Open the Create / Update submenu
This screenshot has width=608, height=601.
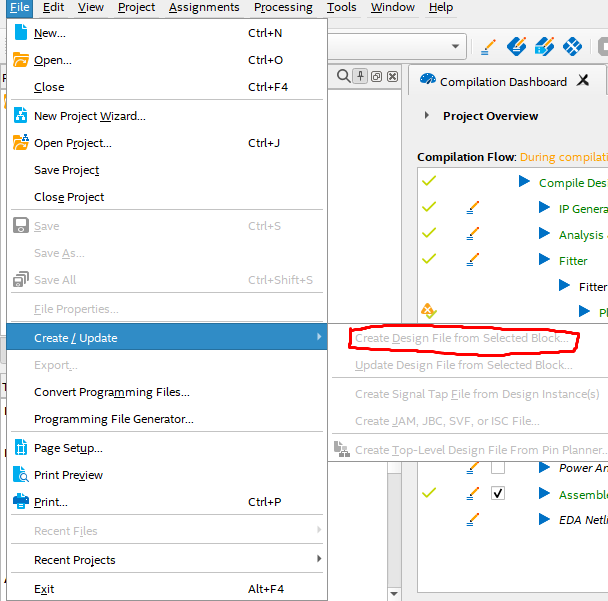pyautogui.click(x=167, y=337)
